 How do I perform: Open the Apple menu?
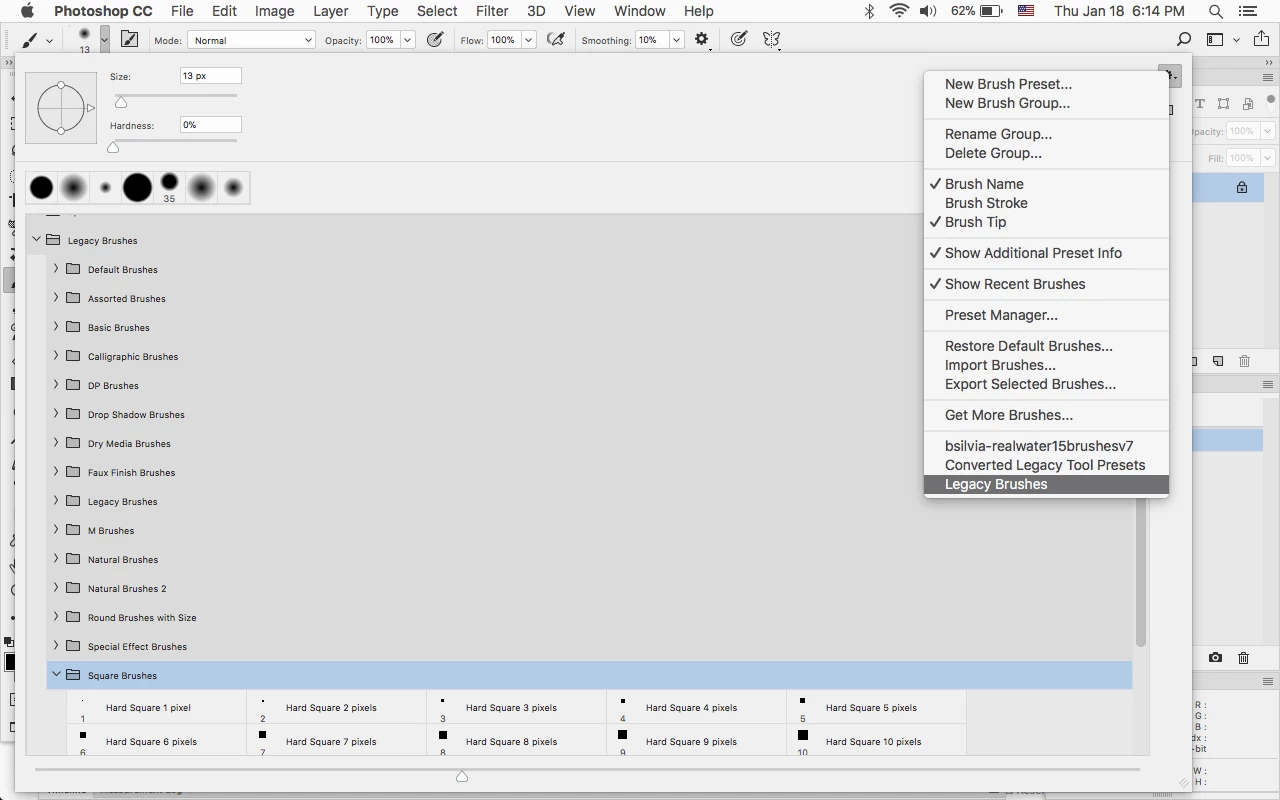(x=27, y=11)
